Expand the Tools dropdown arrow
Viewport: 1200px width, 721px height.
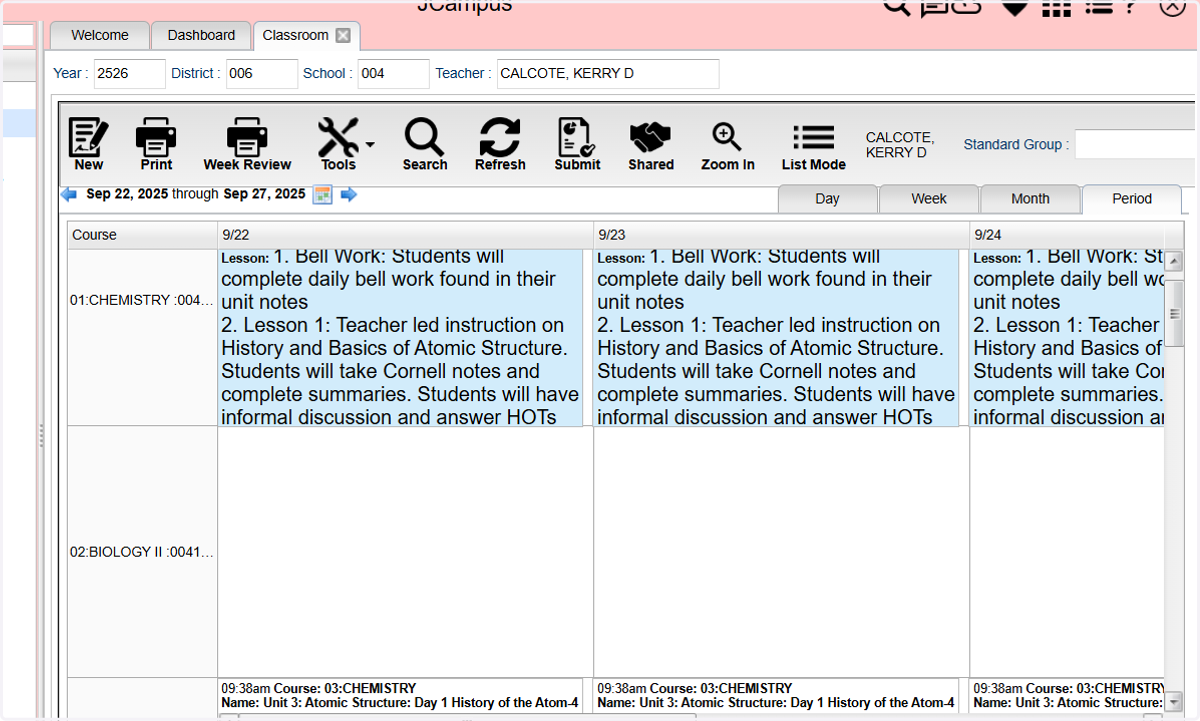click(370, 144)
